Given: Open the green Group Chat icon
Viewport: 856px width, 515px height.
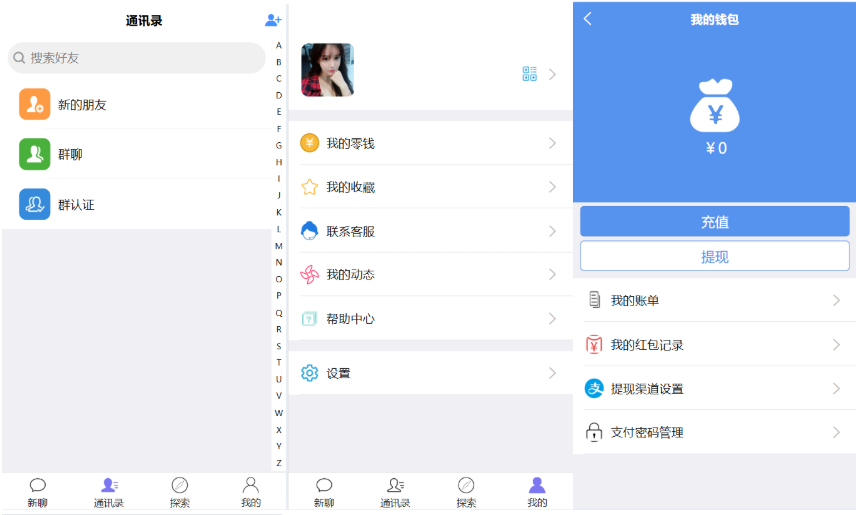Looking at the screenshot, I should (x=34, y=154).
